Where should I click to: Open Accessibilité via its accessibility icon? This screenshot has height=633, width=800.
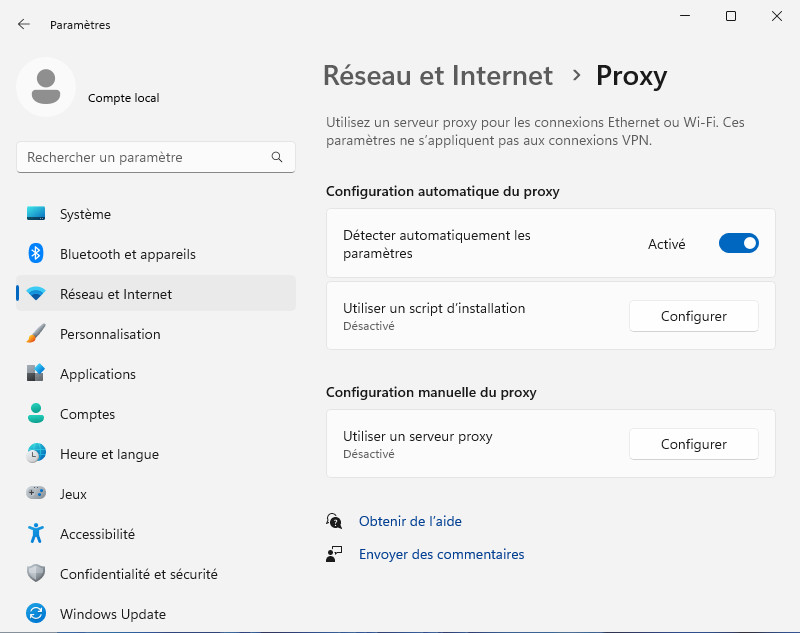[x=33, y=534]
